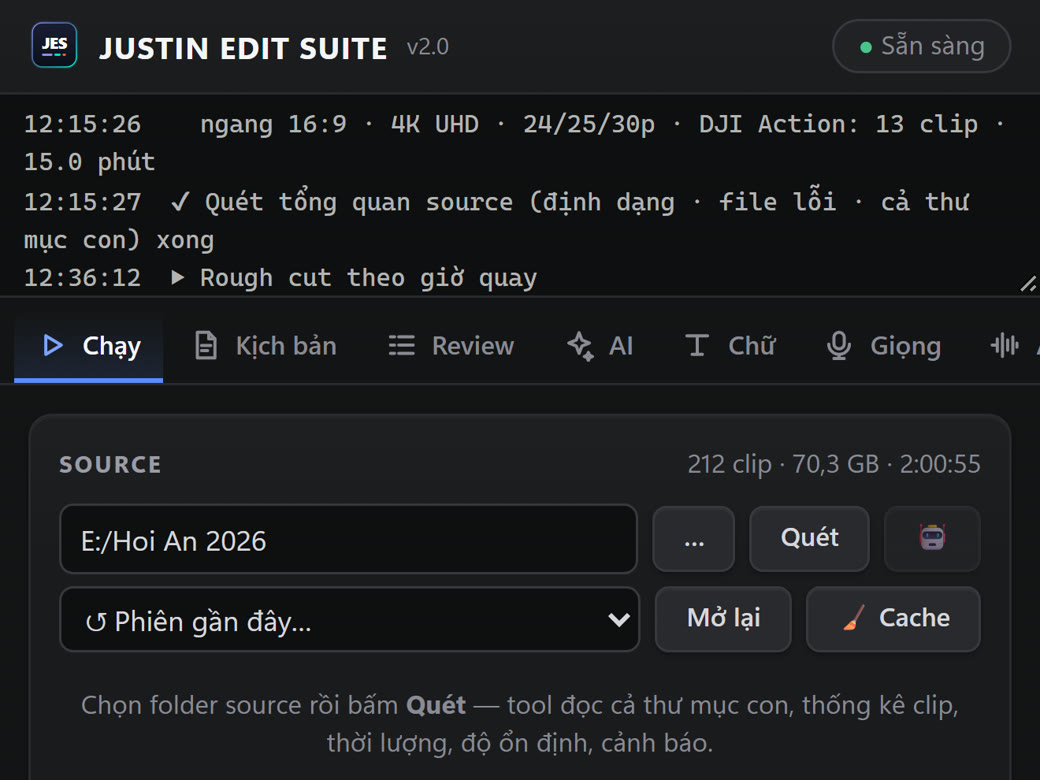Go to the Review tab

point(451,346)
